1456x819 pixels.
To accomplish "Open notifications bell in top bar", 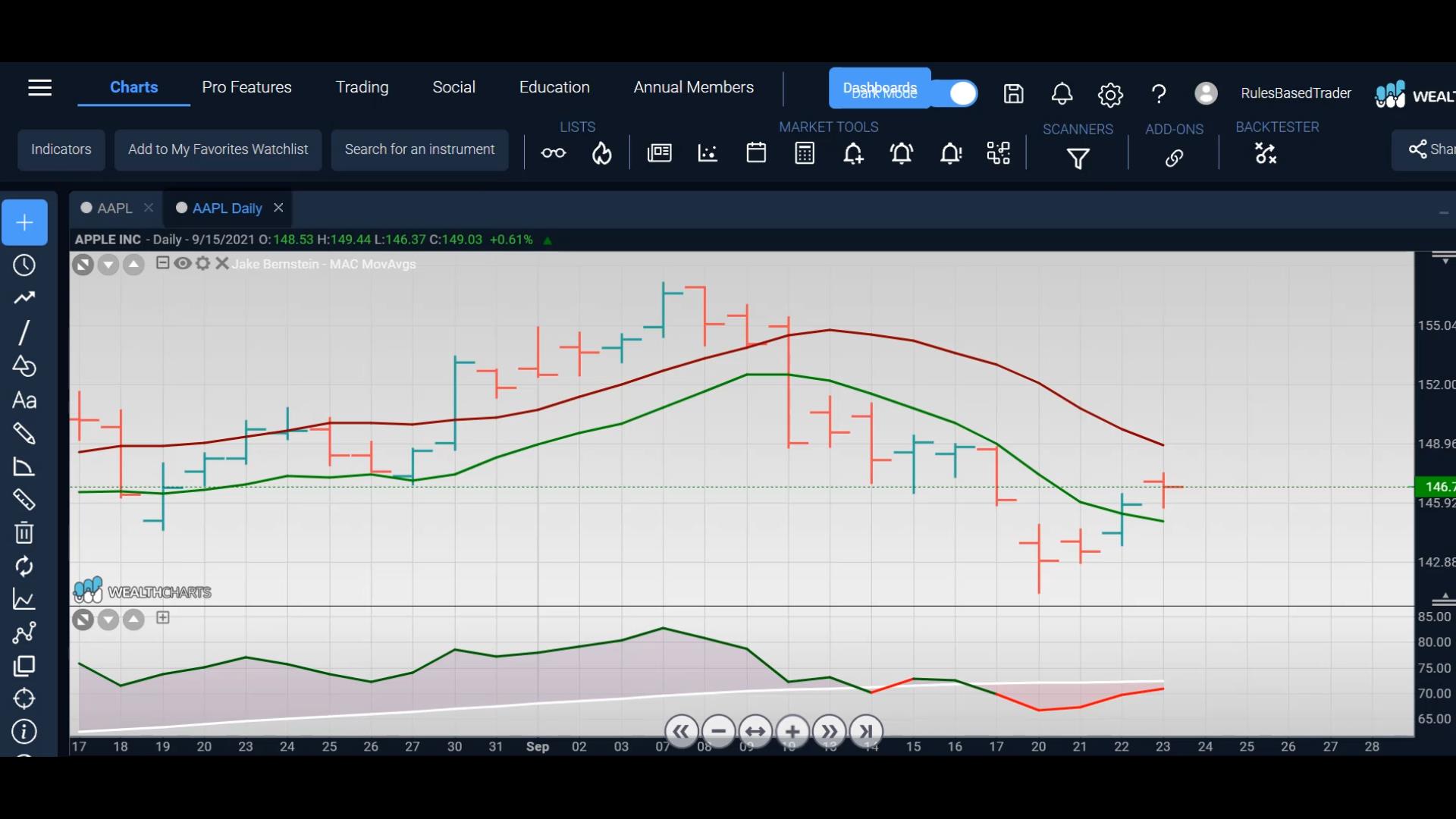I will click(1062, 94).
